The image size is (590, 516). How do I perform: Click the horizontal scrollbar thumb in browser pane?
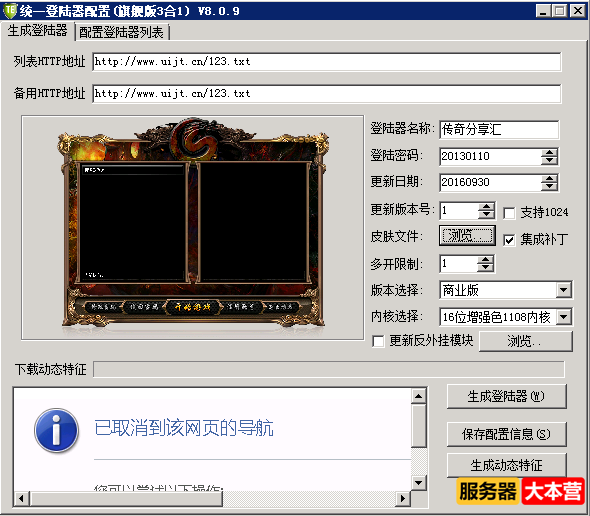click(126, 498)
